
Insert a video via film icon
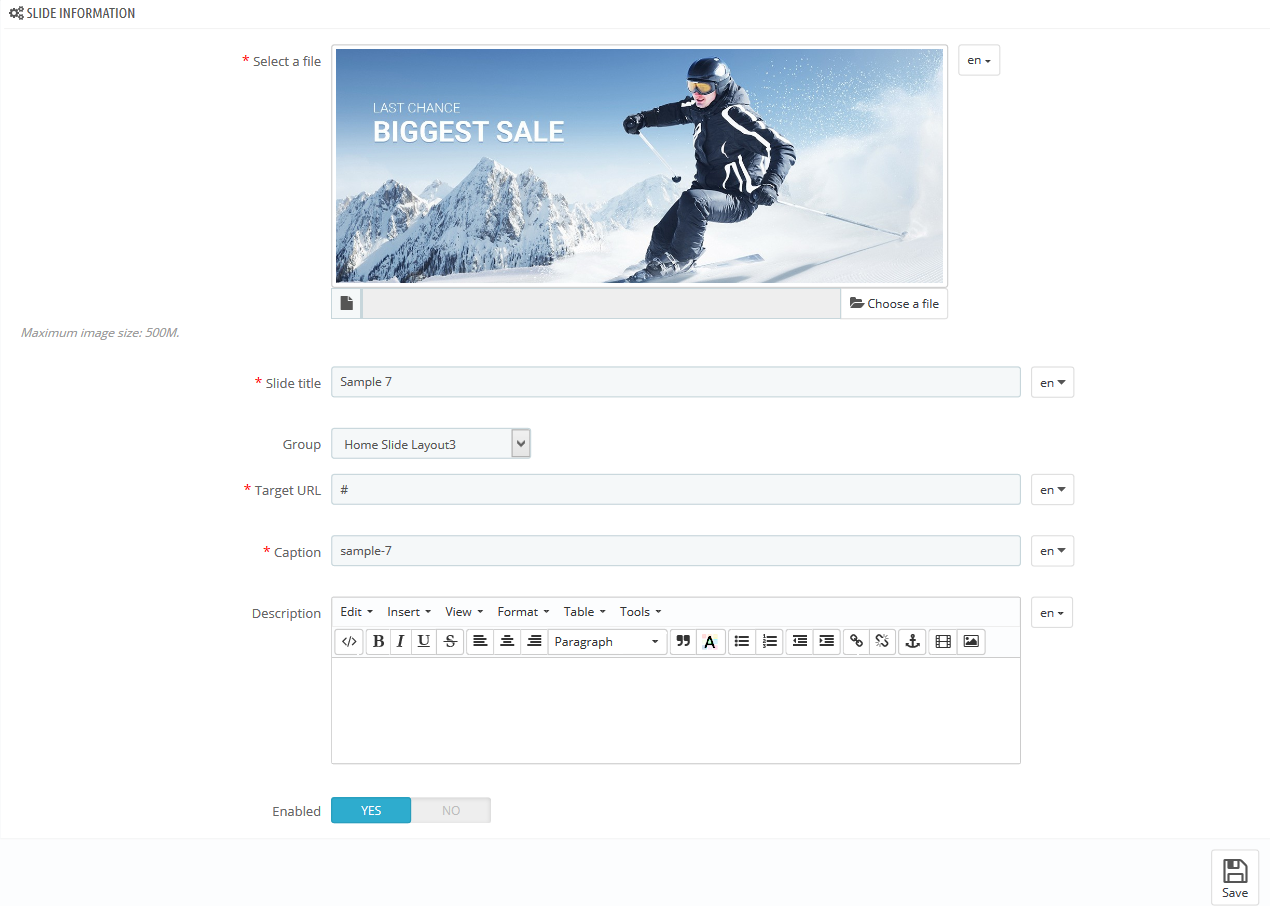943,642
